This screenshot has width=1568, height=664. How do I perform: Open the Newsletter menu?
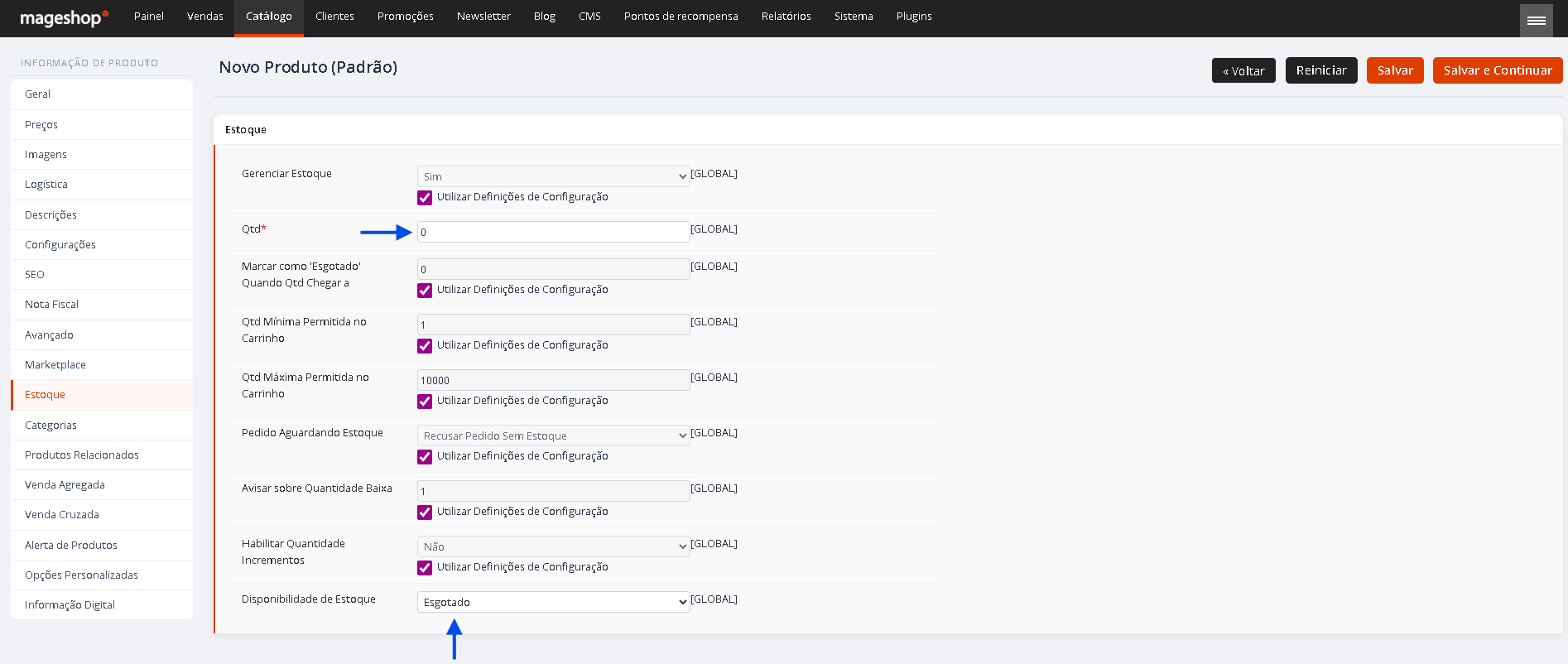(483, 17)
